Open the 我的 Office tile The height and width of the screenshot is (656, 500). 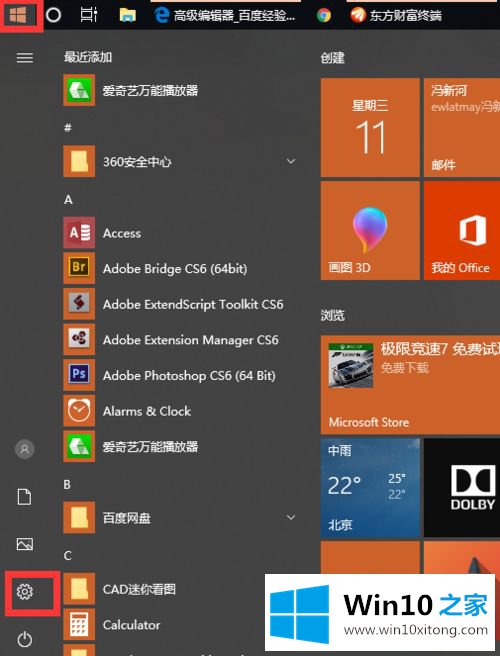tap(462, 231)
